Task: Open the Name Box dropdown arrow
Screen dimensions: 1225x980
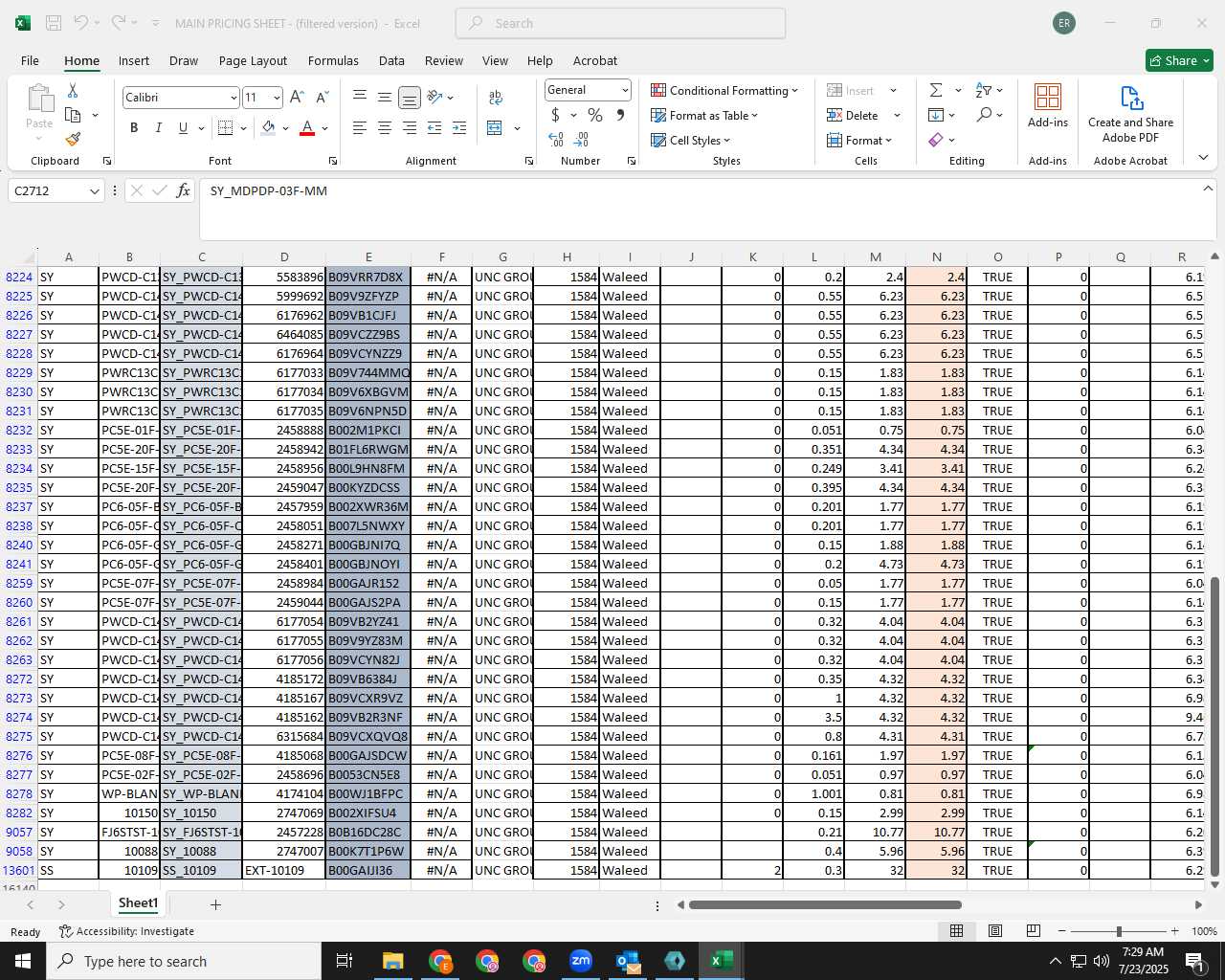Action: coord(94,191)
